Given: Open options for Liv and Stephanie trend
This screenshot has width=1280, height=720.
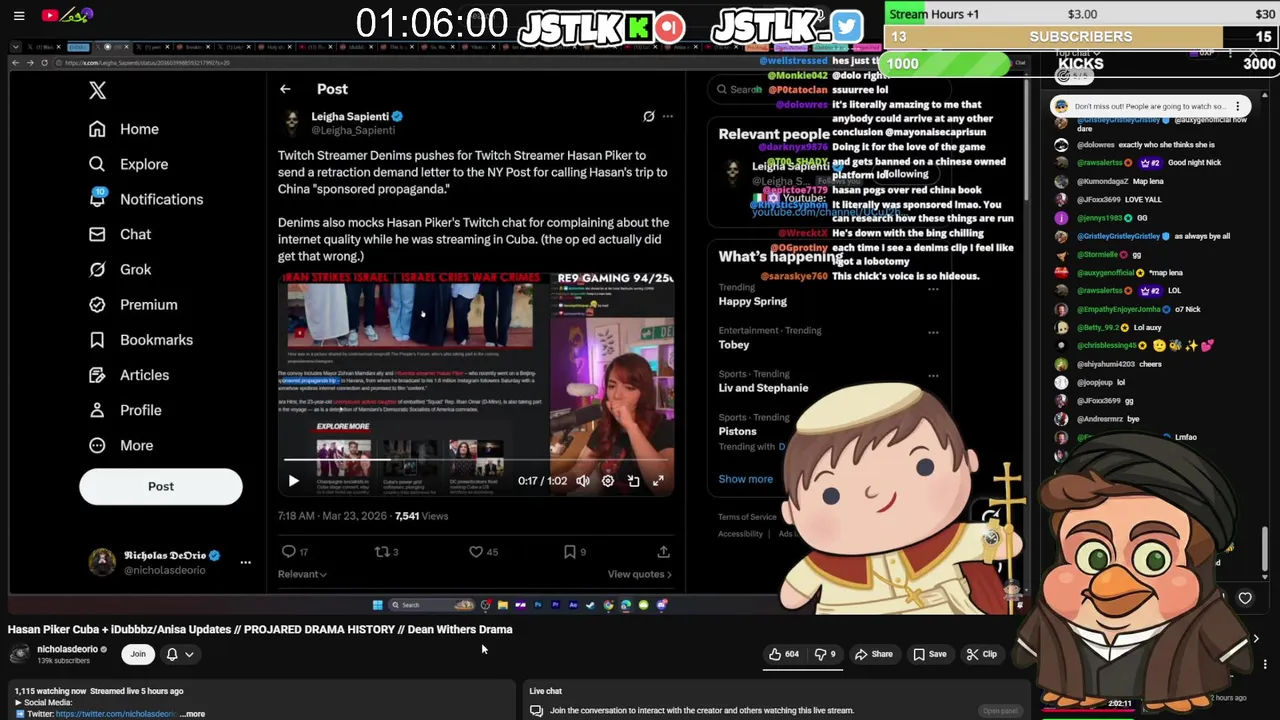Looking at the screenshot, I should (x=933, y=376).
